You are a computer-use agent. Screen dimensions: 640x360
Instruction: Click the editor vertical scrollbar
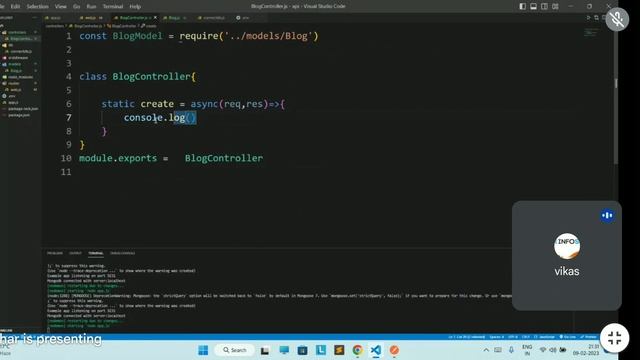tap(616, 94)
